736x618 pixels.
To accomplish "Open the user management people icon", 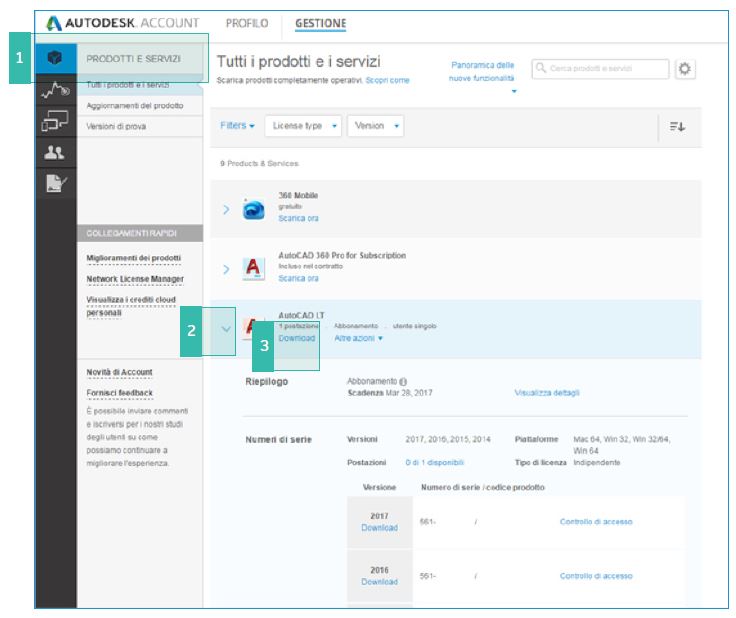I will tap(55, 152).
